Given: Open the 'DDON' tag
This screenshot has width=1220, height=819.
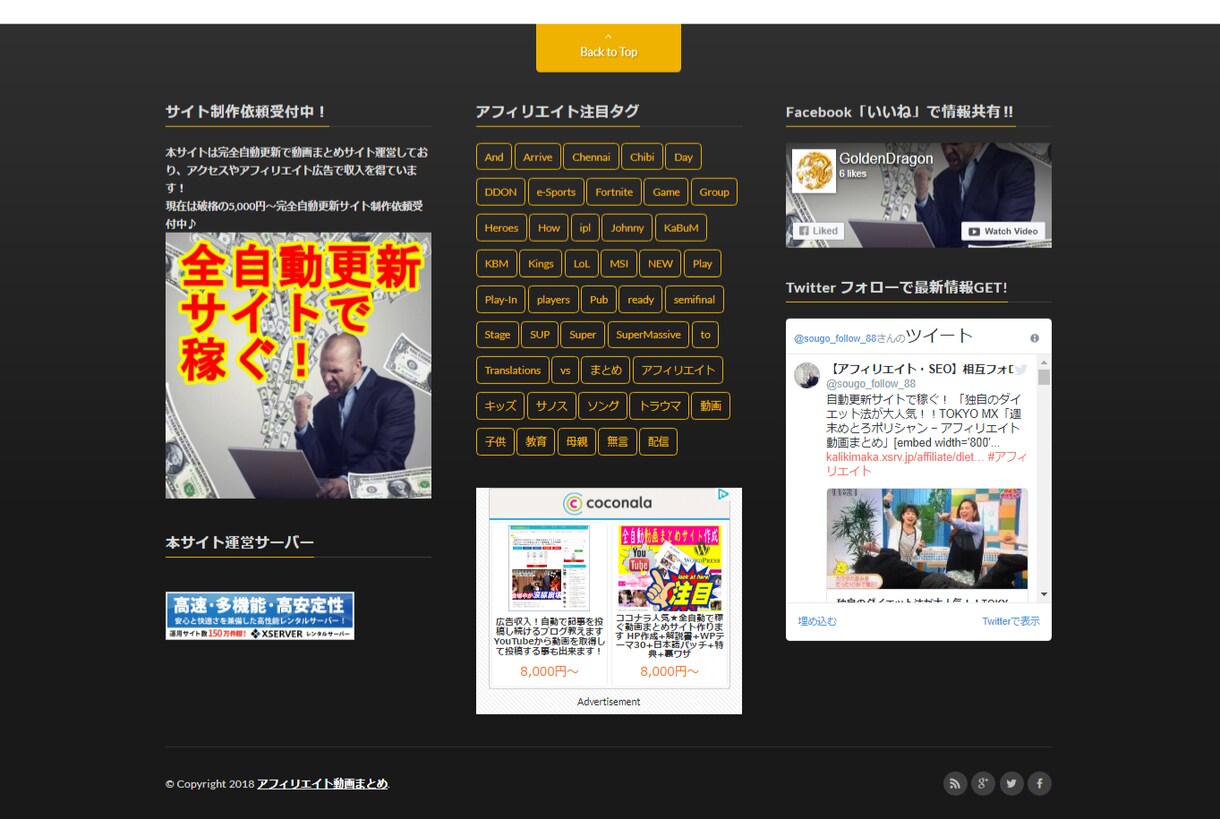Looking at the screenshot, I should 501,192.
